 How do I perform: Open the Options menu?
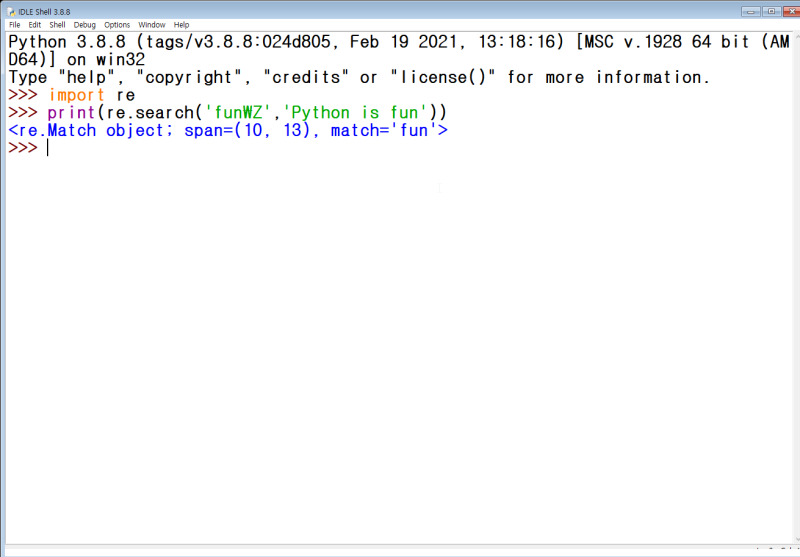coord(117,24)
